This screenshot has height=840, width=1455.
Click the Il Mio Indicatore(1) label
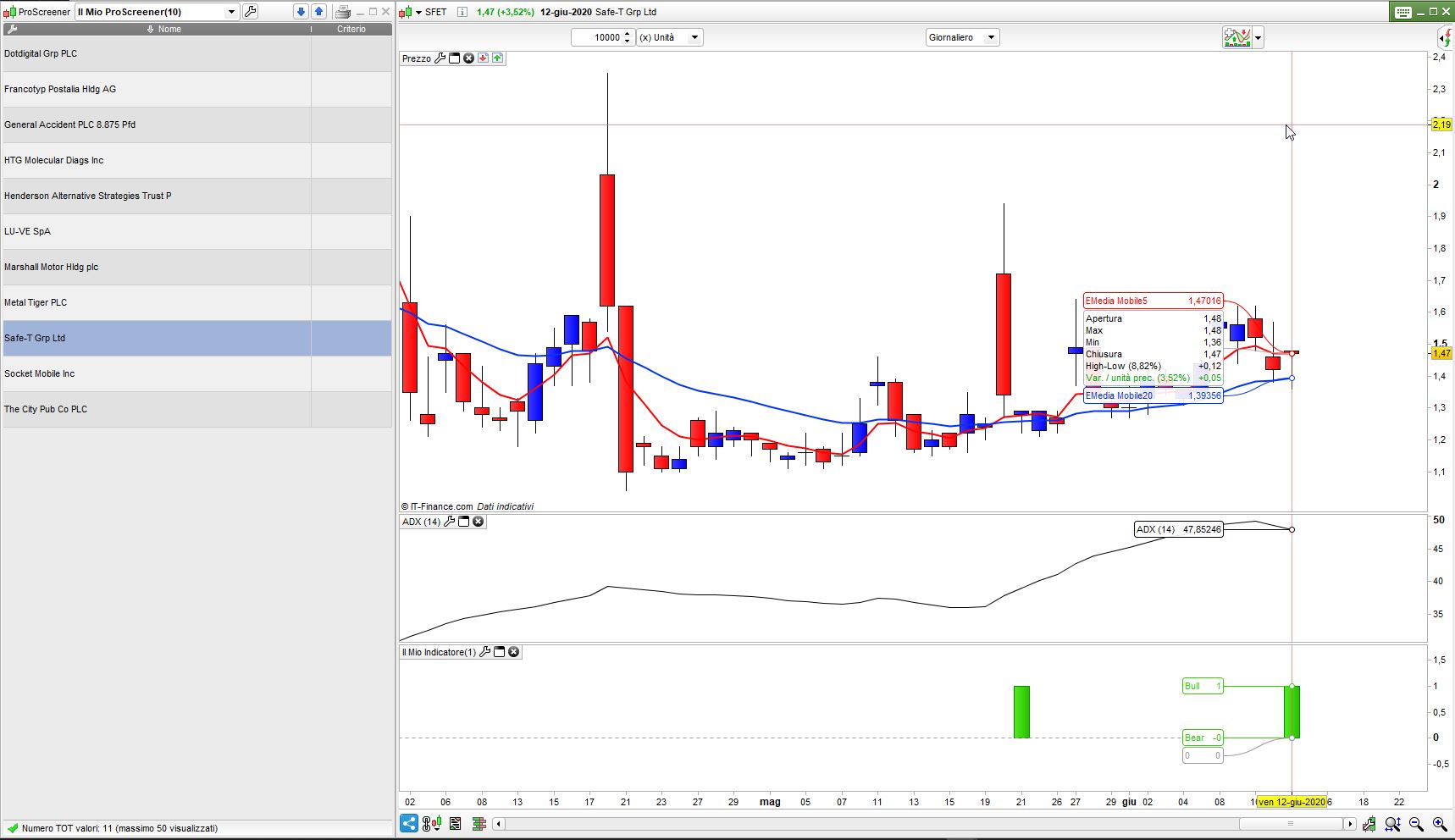coord(439,652)
